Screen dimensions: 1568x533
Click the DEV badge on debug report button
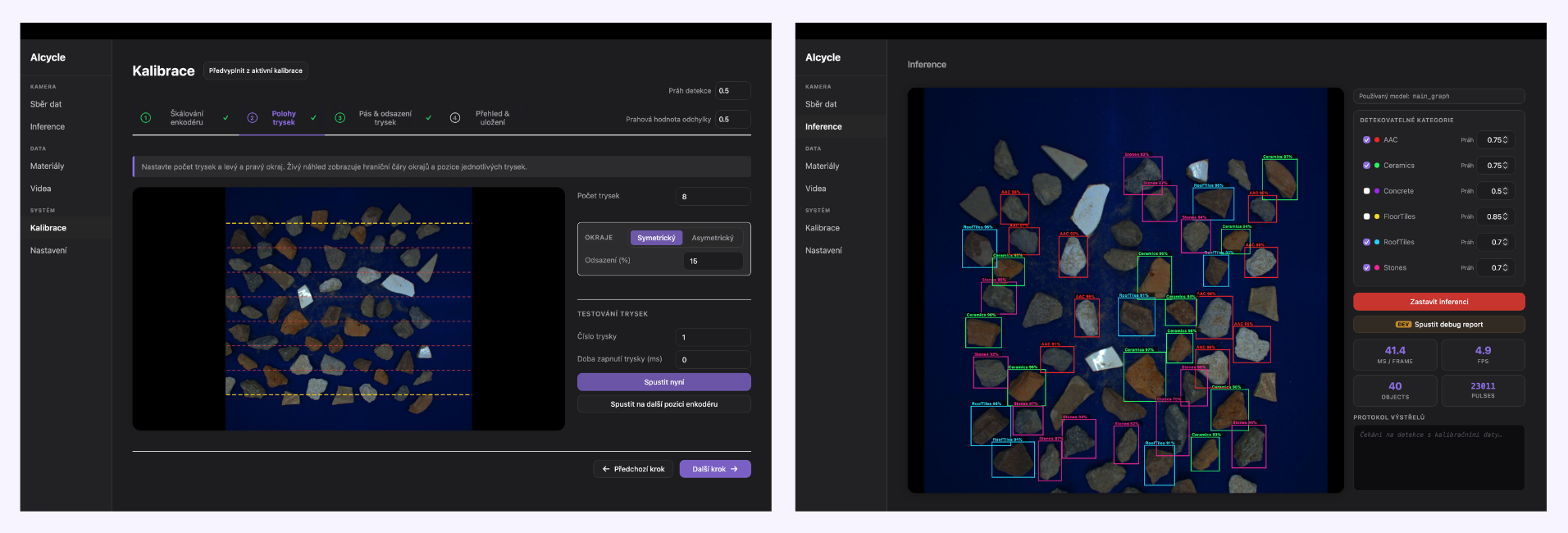[1403, 325]
